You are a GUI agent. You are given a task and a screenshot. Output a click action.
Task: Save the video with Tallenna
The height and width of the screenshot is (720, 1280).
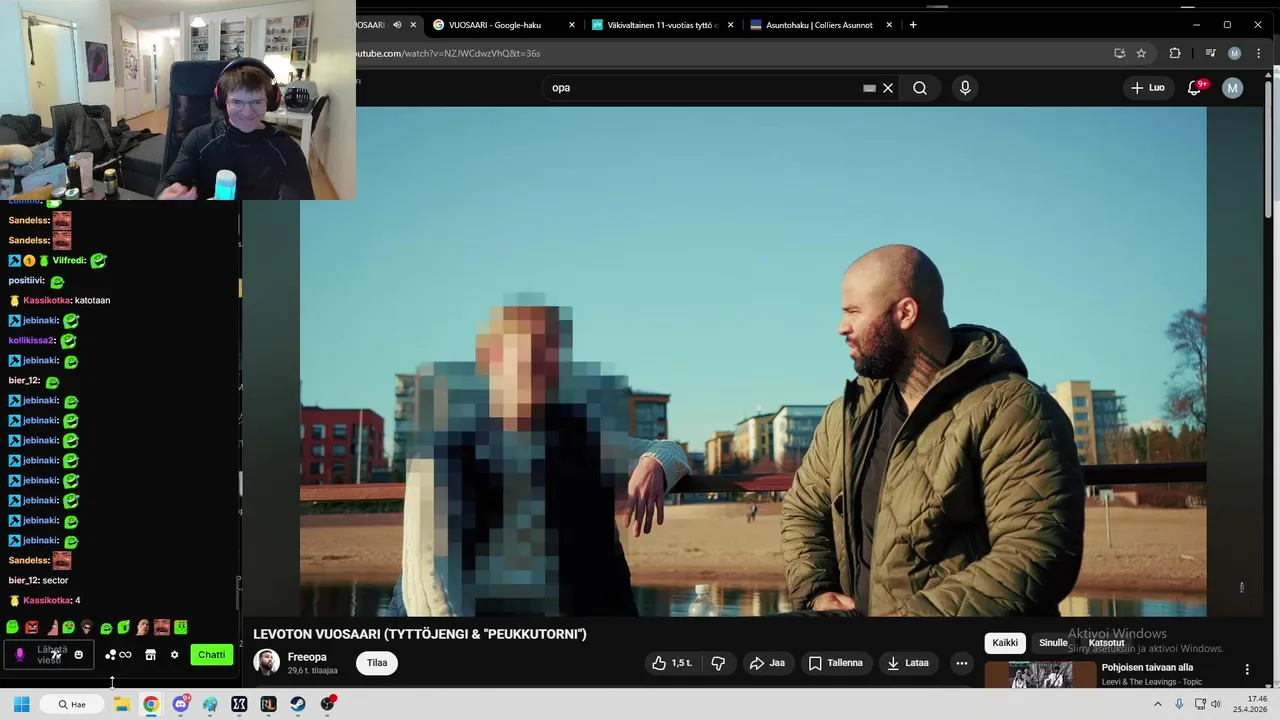[x=835, y=663]
